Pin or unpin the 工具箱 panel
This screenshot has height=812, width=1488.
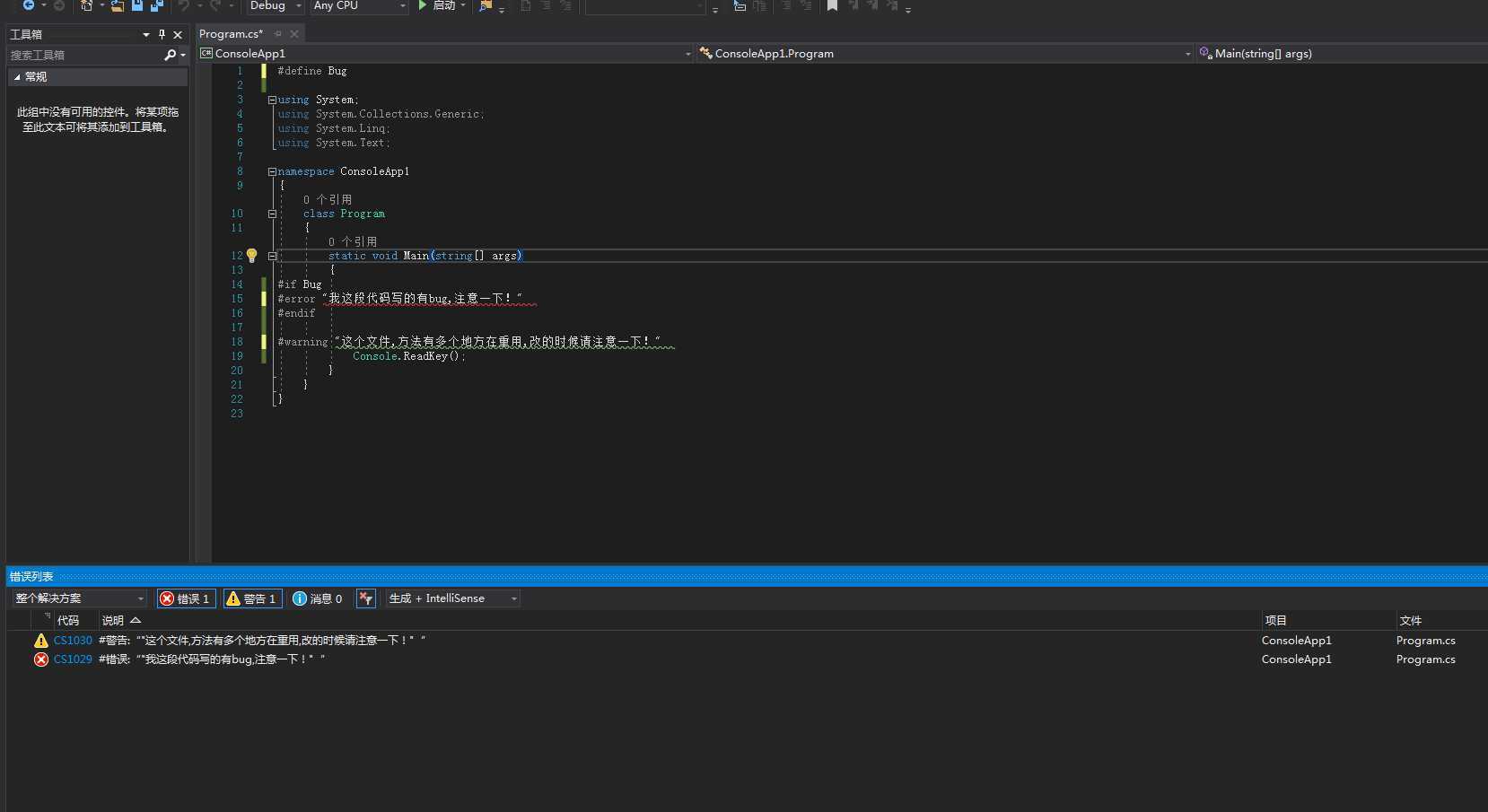pos(162,34)
